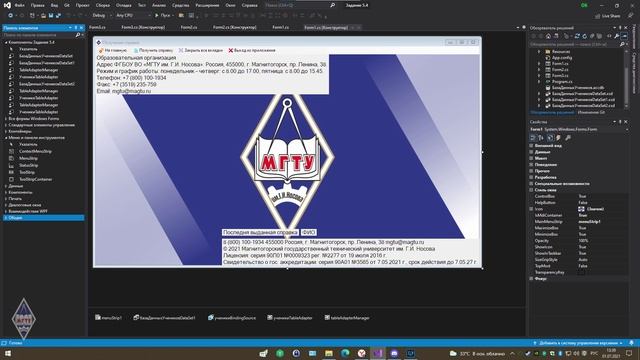Image resolution: width=640 pixels, height=360 pixels.
Task: Open the Сборка menu
Action: click(x=102, y=5)
